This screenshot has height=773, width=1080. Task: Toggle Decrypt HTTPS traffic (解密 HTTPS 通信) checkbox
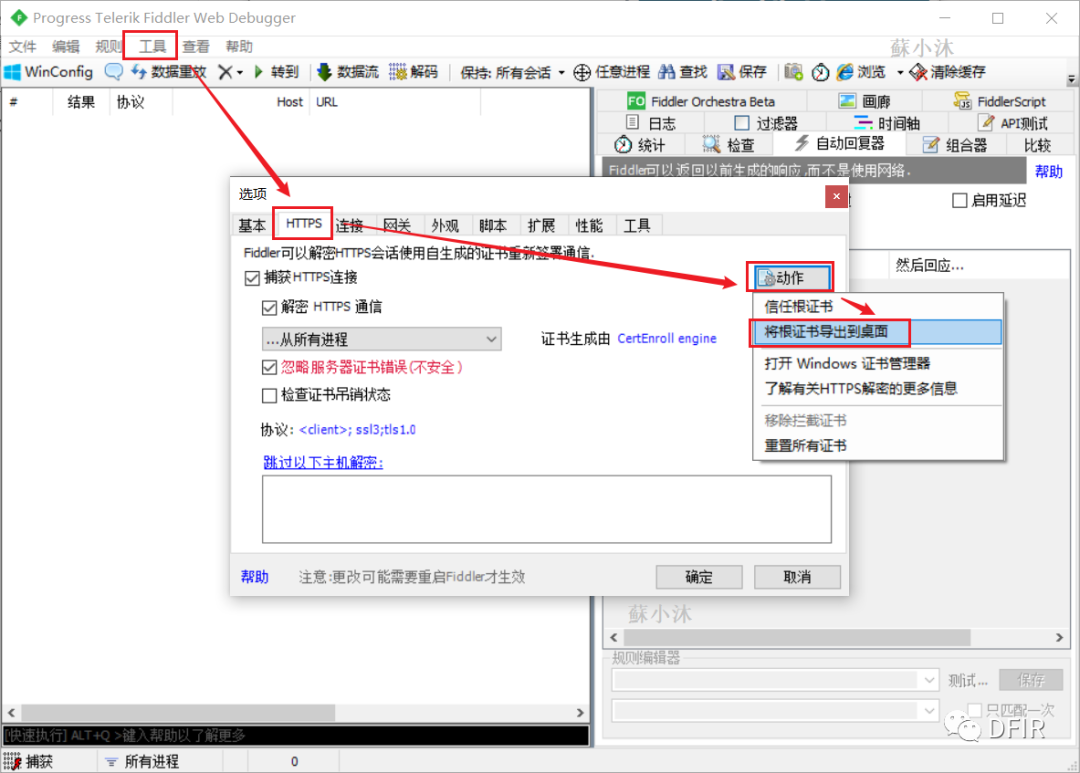pyautogui.click(x=269, y=307)
